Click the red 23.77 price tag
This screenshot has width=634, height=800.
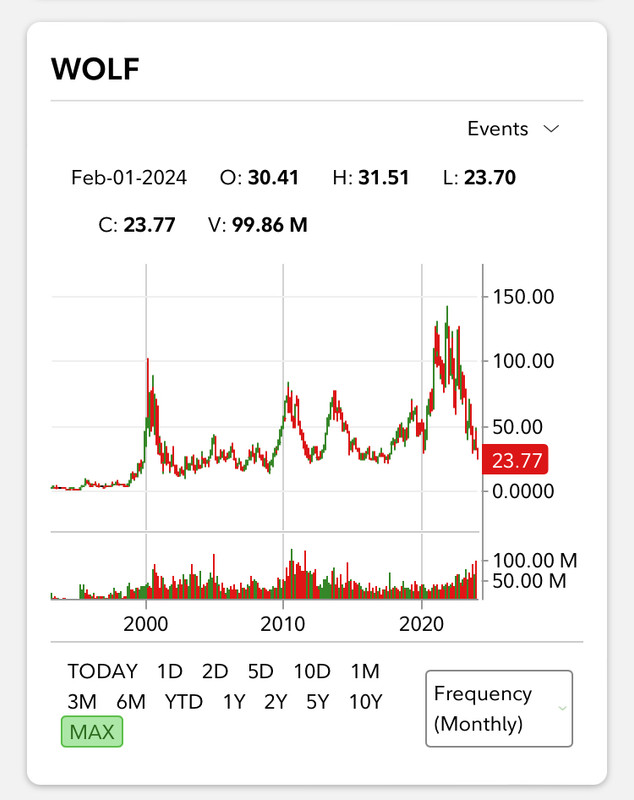tap(515, 460)
